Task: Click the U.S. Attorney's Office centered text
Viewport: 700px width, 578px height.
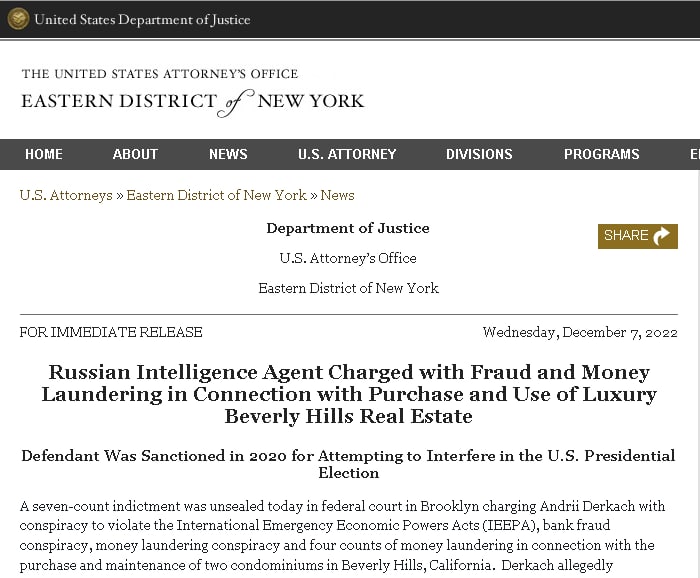Action: tap(348, 258)
